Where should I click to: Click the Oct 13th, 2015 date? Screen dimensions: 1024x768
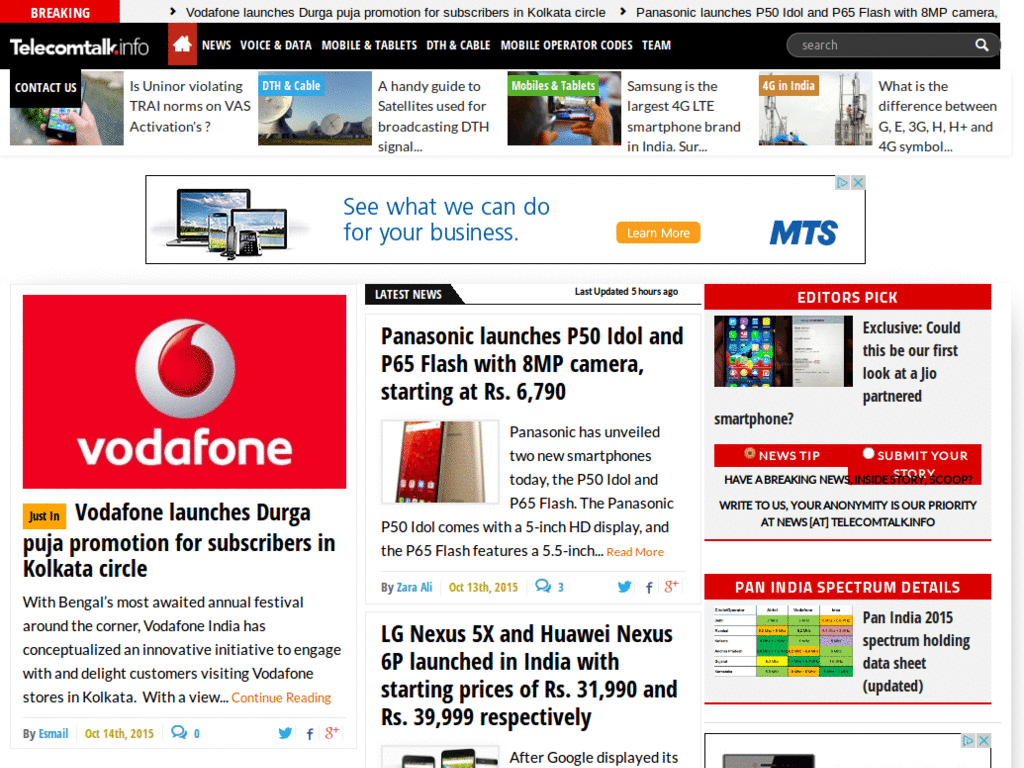pyautogui.click(x=483, y=587)
